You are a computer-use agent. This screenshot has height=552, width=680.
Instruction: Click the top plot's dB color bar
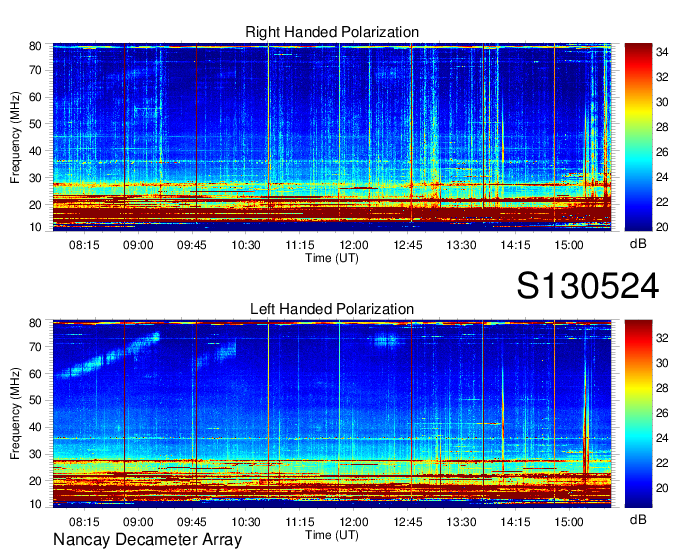(638, 137)
